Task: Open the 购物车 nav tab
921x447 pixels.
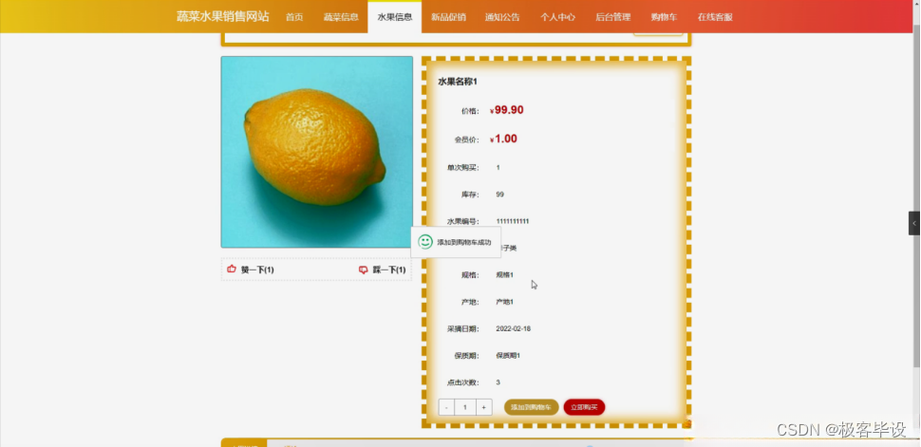Action: 664,17
